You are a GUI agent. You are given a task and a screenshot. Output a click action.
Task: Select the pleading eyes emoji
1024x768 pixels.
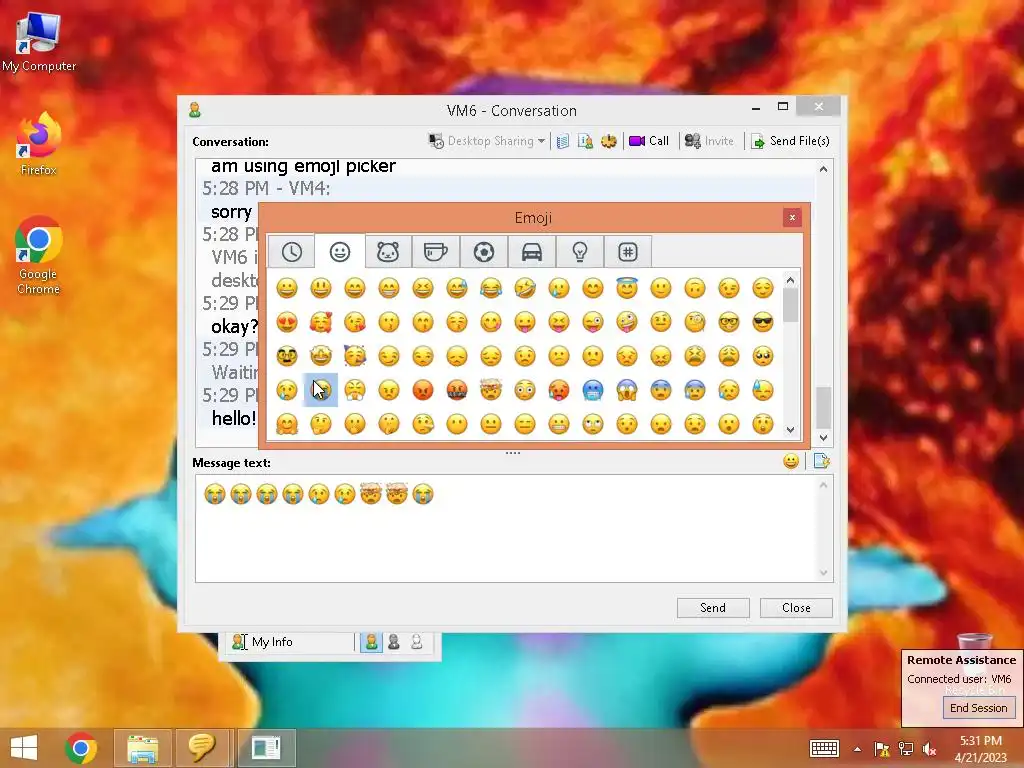(x=763, y=356)
